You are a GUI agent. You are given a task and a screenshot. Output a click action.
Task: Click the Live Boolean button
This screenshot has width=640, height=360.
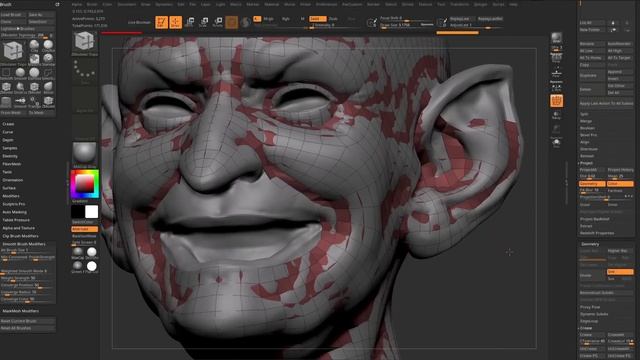coord(139,22)
